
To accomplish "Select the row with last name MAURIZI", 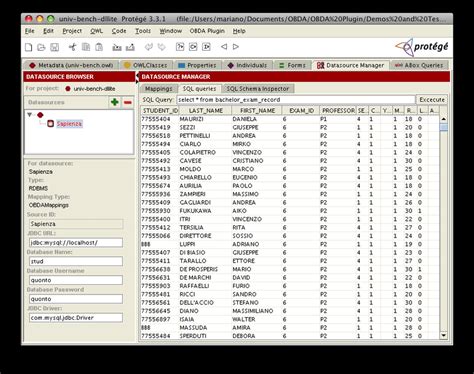I will tap(290, 119).
